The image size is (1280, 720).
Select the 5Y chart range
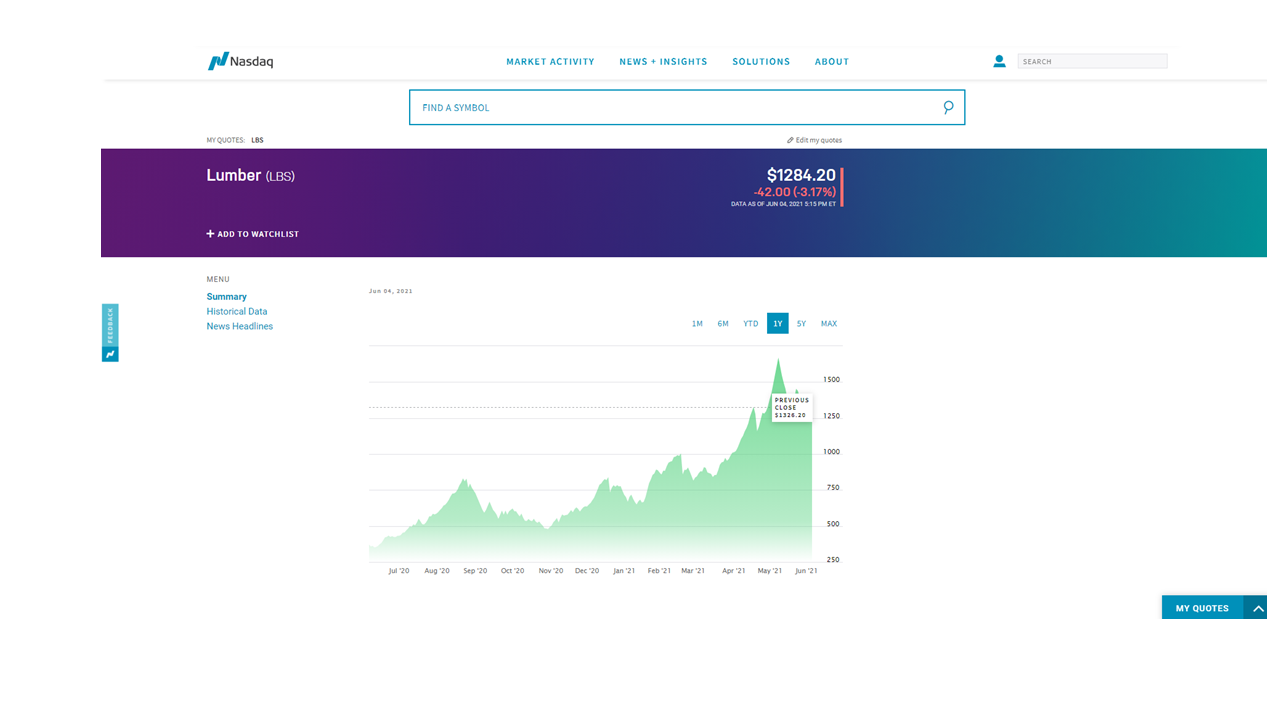click(x=801, y=323)
